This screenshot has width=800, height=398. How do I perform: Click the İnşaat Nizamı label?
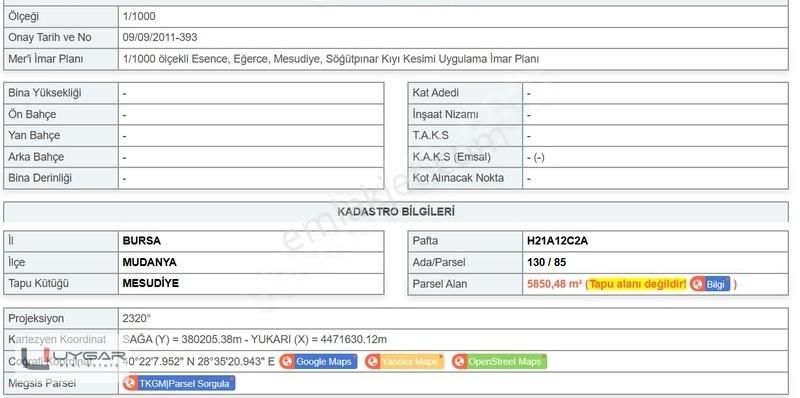pos(445,115)
